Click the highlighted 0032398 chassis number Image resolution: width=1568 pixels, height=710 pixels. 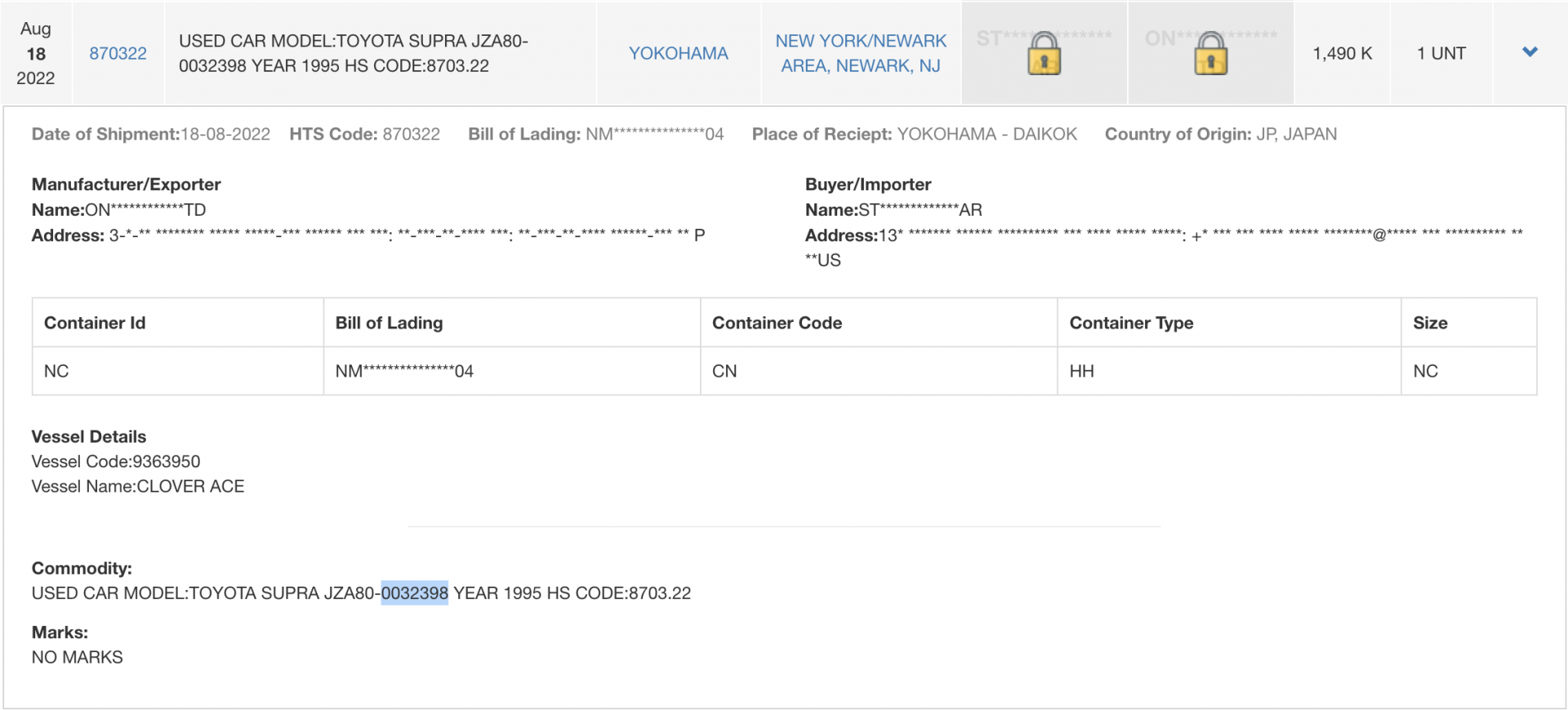[x=415, y=593]
